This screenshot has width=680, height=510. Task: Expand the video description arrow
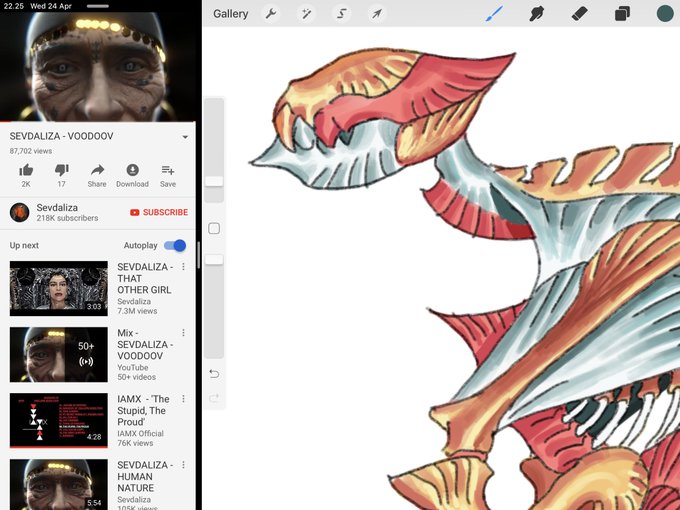point(185,137)
